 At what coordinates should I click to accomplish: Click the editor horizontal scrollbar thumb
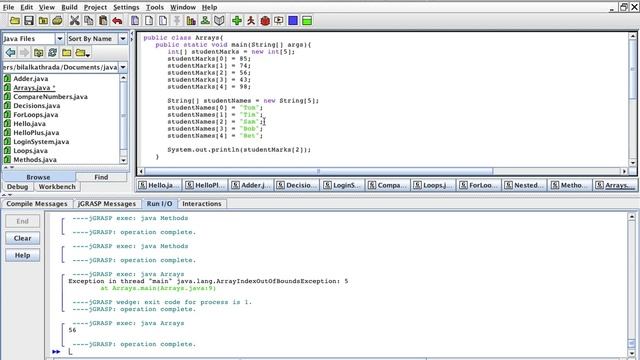click(x=319, y=171)
